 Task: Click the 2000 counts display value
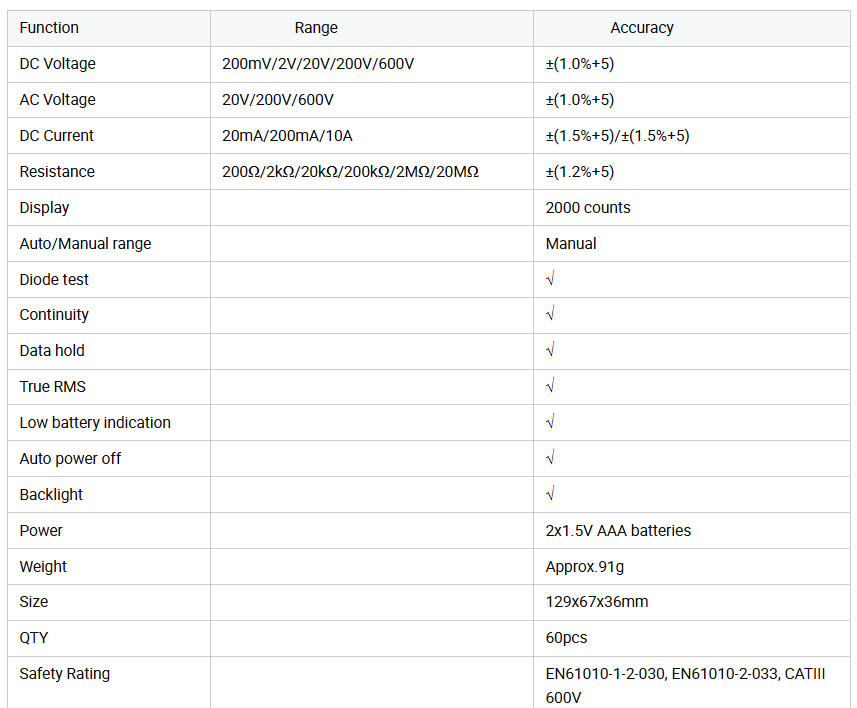(x=588, y=208)
